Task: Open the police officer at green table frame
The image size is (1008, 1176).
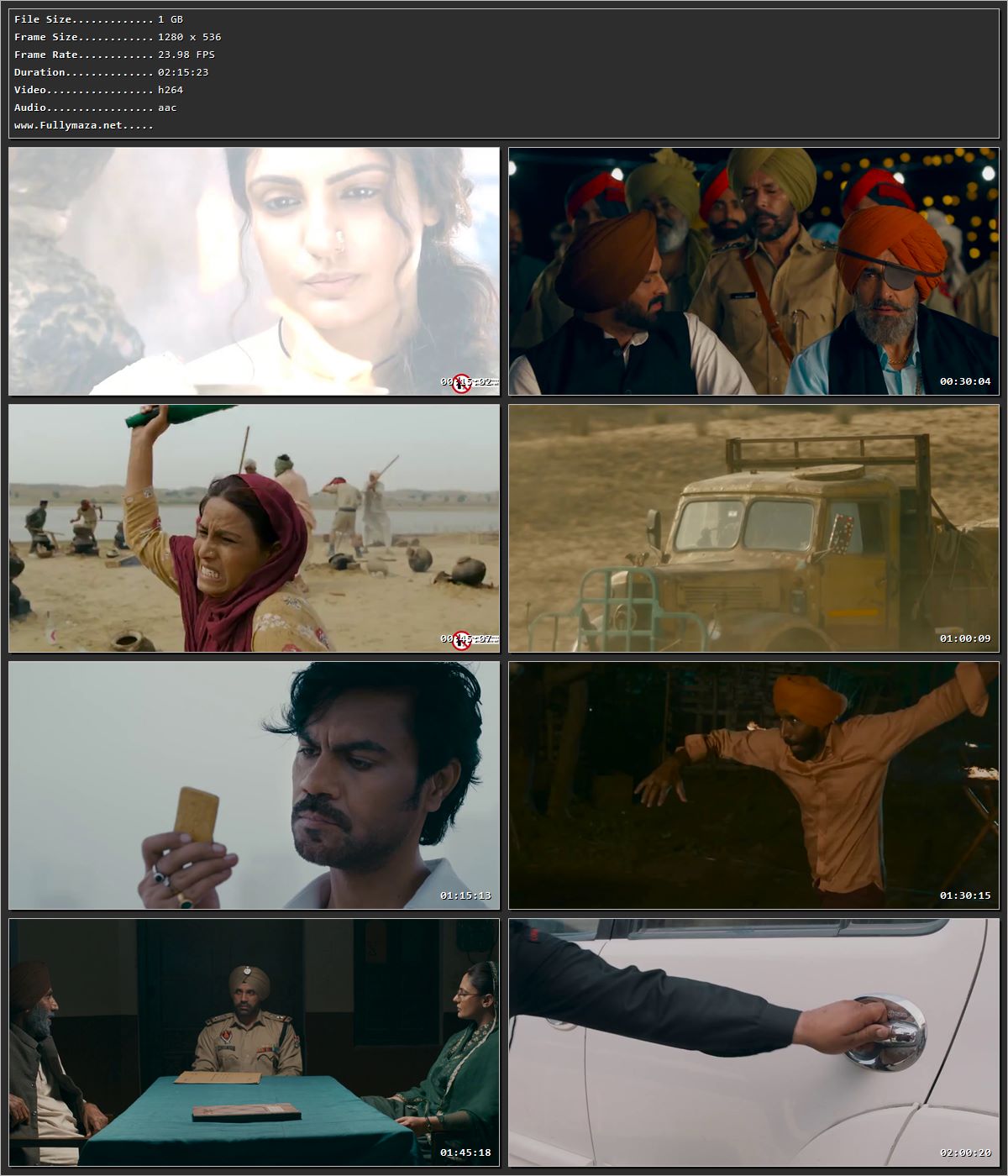Action: pyautogui.click(x=254, y=1042)
